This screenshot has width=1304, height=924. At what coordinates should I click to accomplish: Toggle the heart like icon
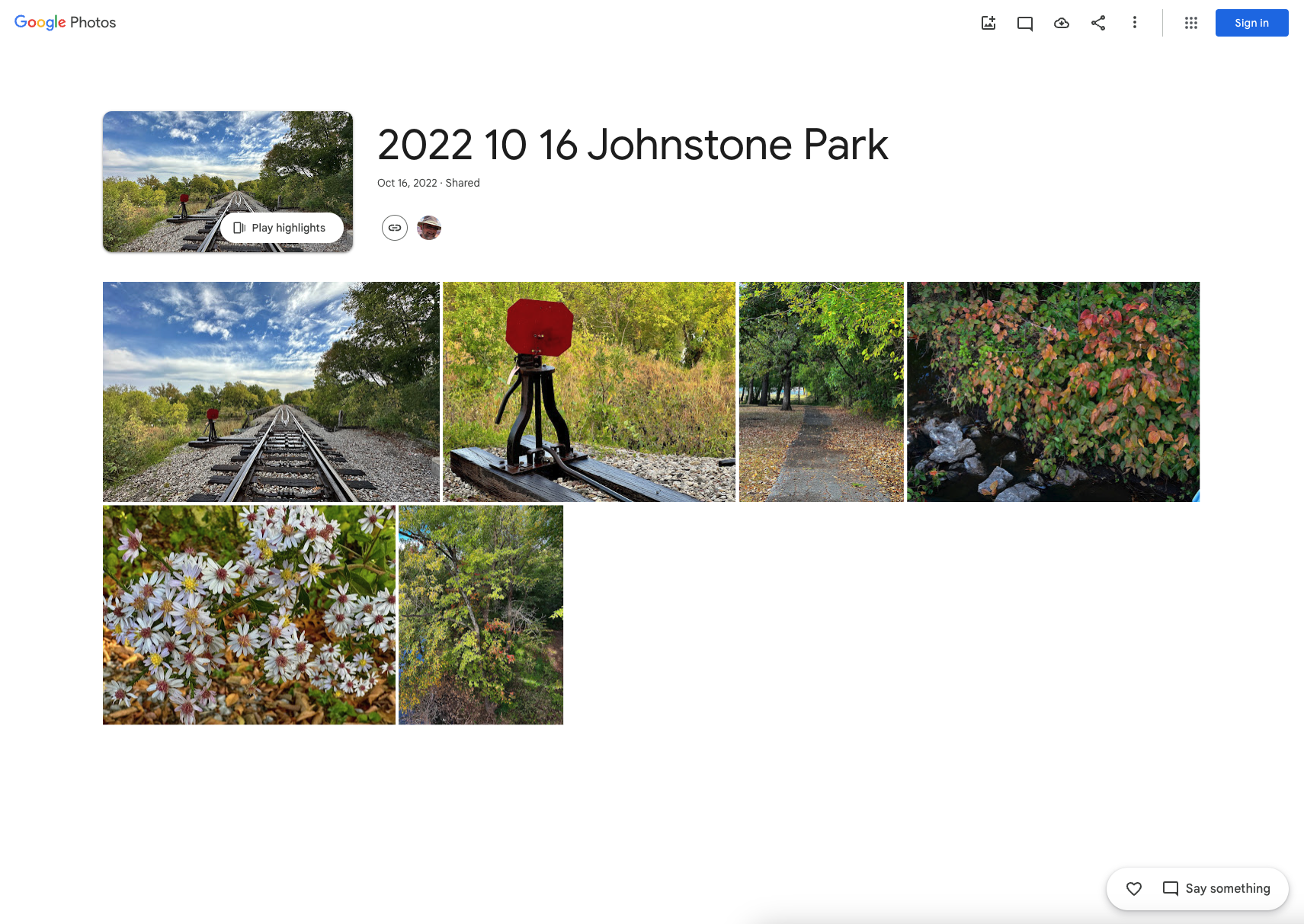click(x=1134, y=888)
